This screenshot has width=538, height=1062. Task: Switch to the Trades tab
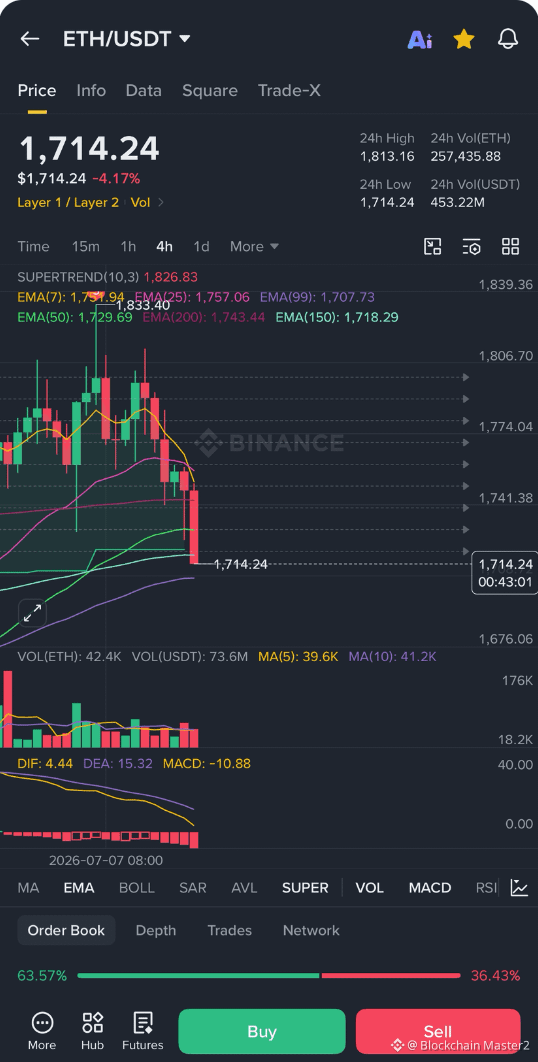coord(230,930)
